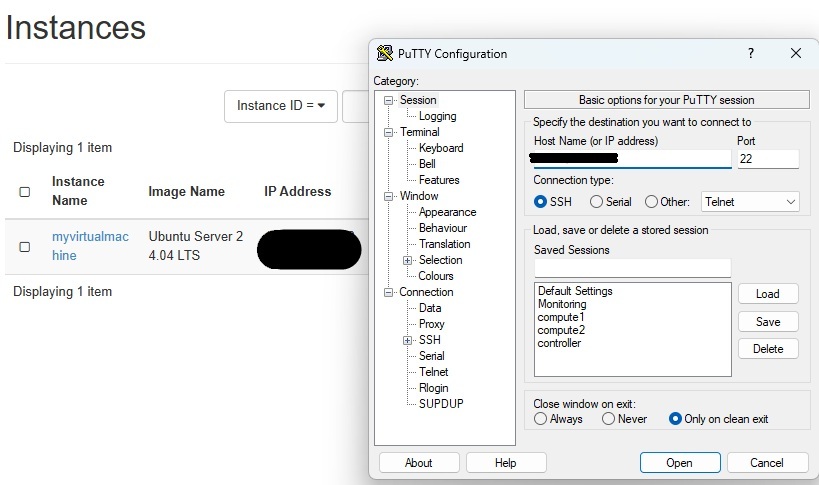
Task: Select the Serial category in tree
Action: point(431,356)
